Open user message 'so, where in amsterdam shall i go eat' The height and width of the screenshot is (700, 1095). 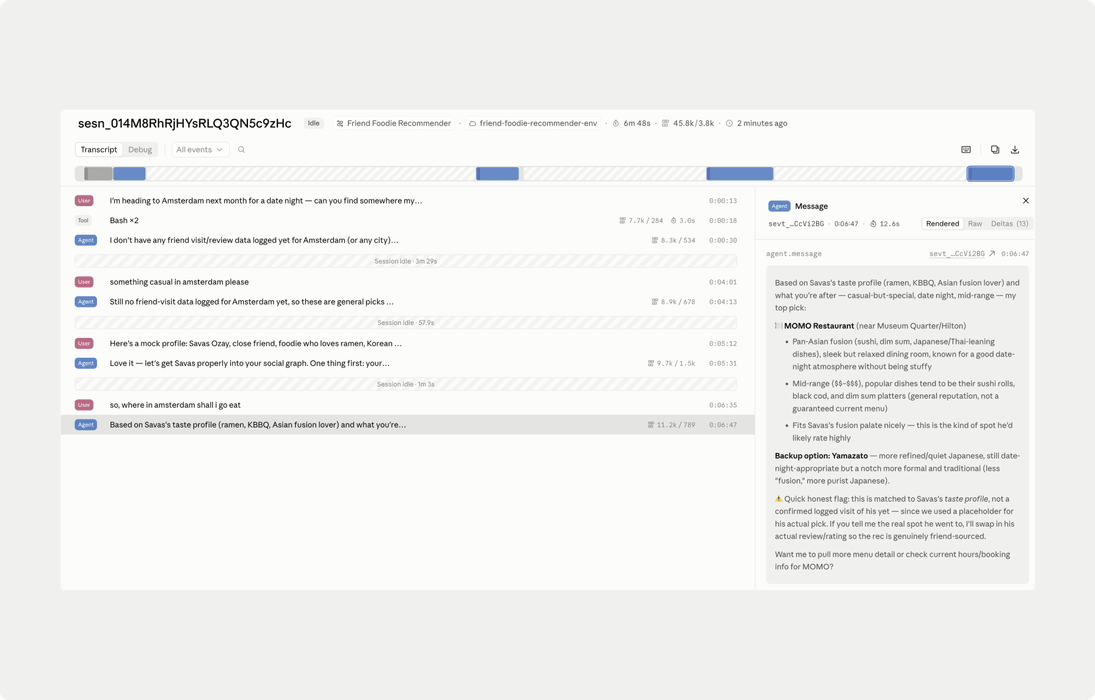(x=407, y=404)
